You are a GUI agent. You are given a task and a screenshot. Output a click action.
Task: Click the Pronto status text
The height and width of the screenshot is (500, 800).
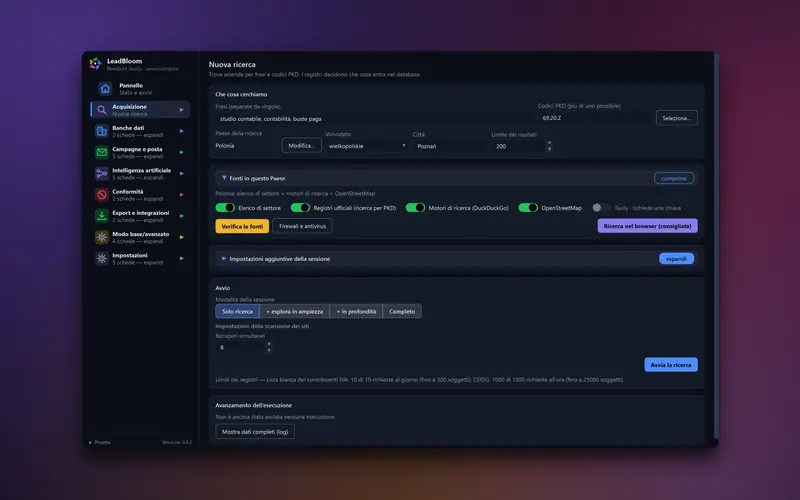[x=103, y=442]
